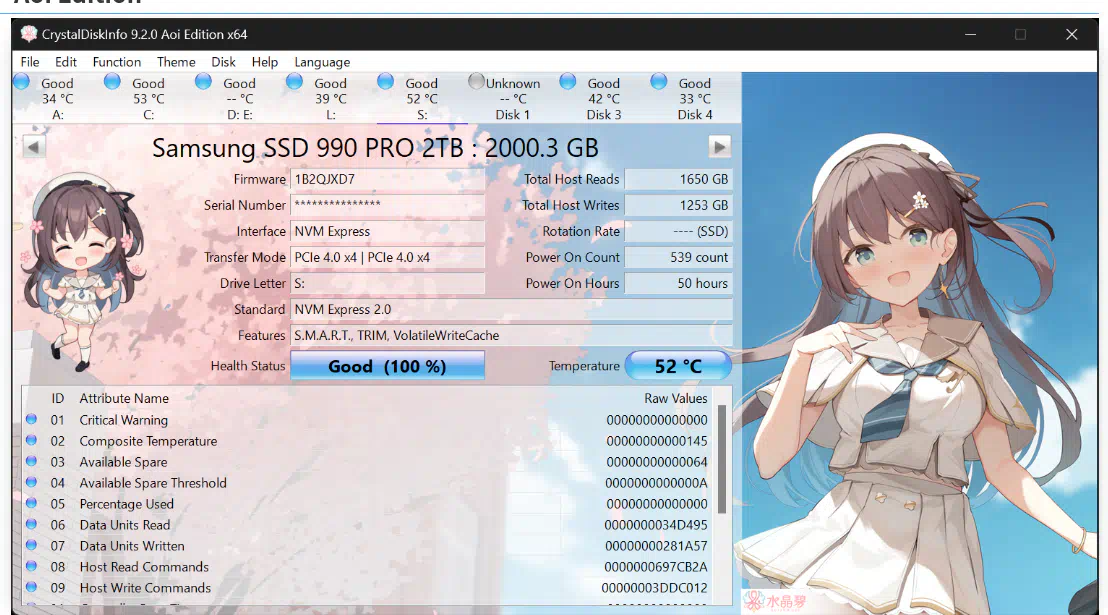1108x615 pixels.
Task: Select the Data Units Written attribute name
Action: pyautogui.click(x=132, y=546)
